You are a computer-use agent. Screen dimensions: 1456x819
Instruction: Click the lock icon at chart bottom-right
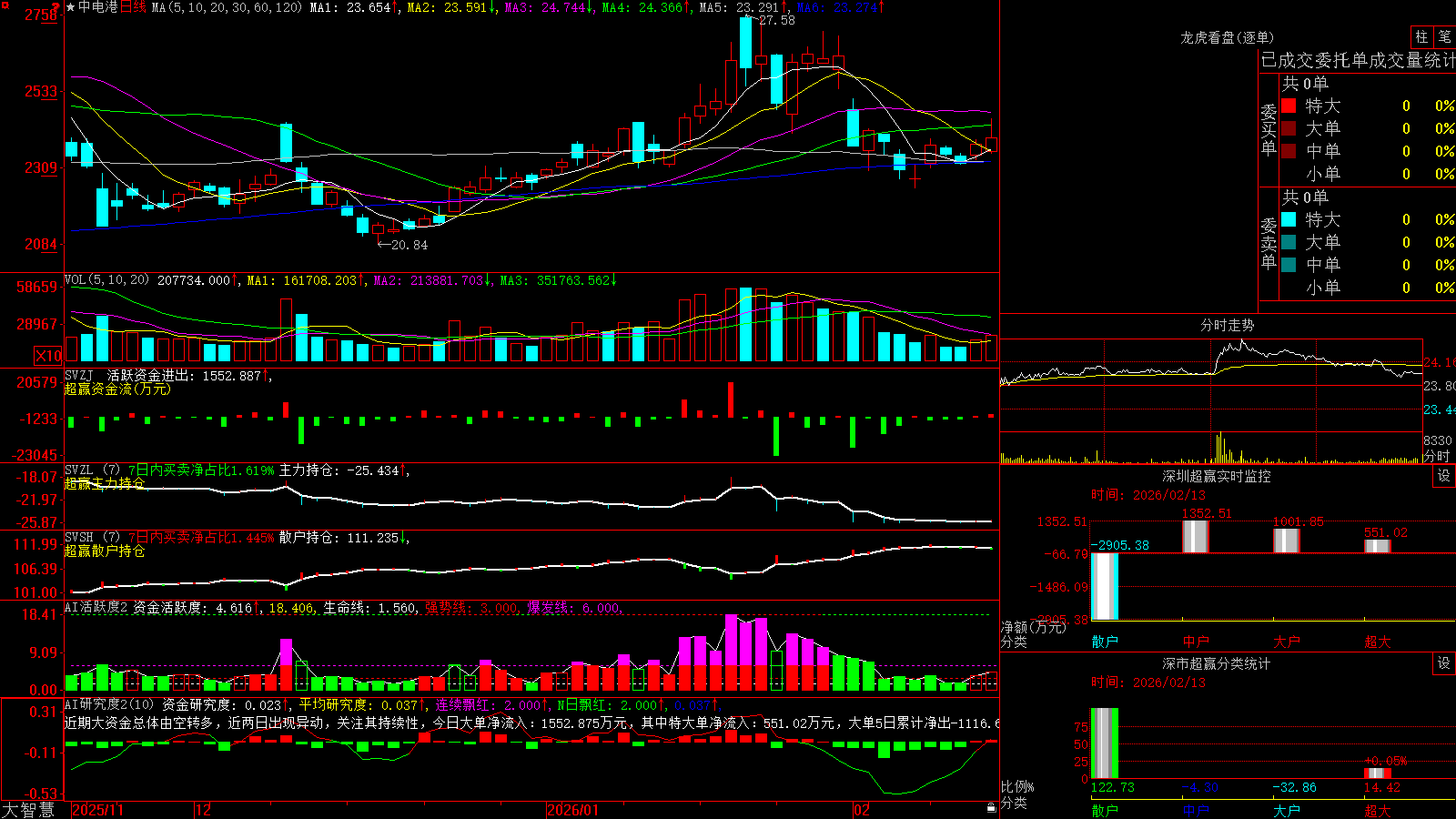pos(991,807)
